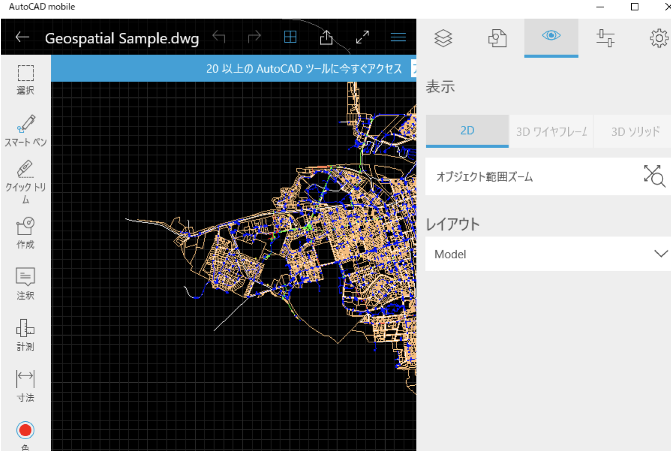Undo the last drawing action
The image size is (671, 451).
(x=219, y=37)
